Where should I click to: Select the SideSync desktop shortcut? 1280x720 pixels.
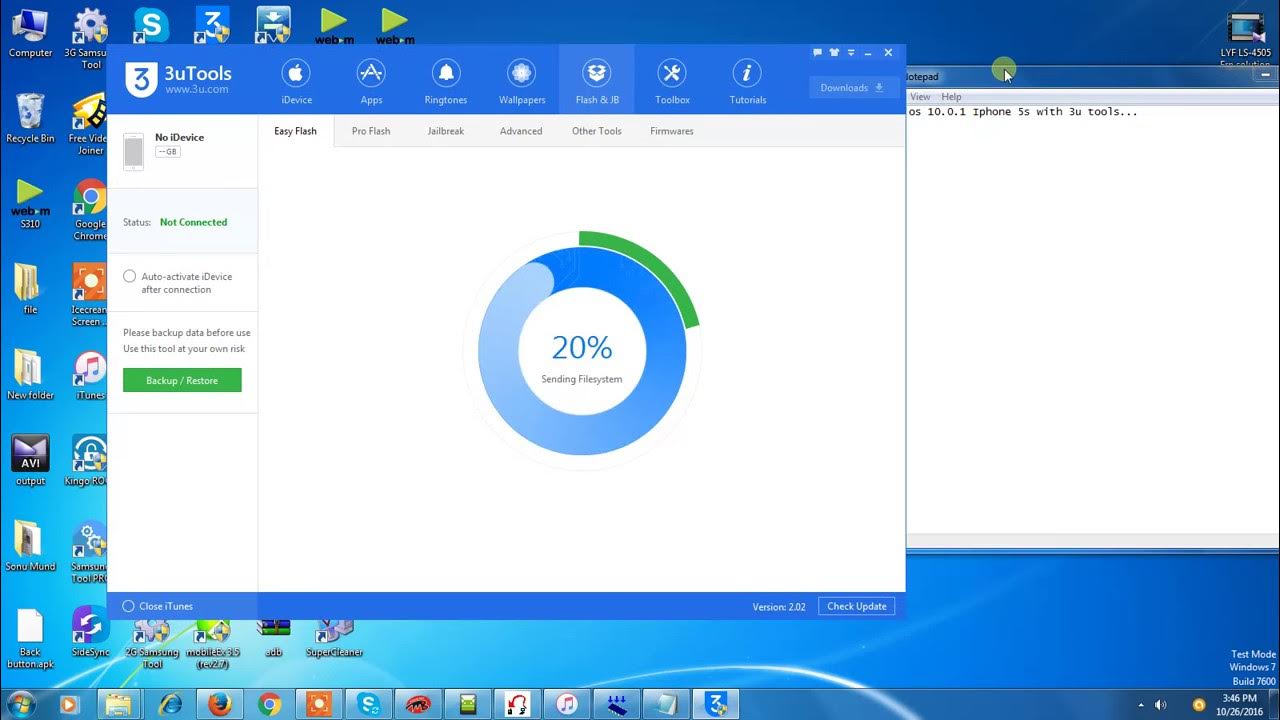point(90,633)
